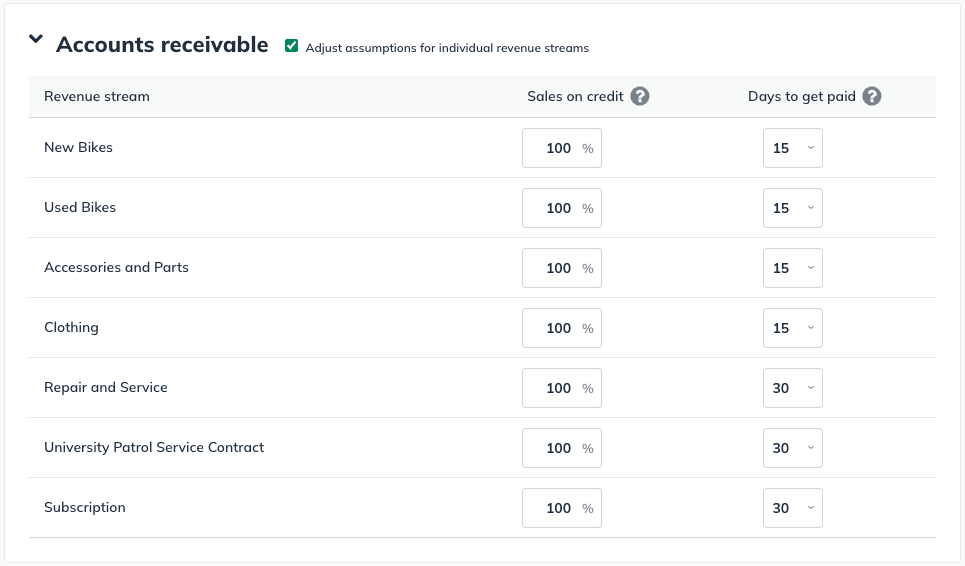Open Days to get paid dropdown for Subscription

pyautogui.click(x=792, y=508)
